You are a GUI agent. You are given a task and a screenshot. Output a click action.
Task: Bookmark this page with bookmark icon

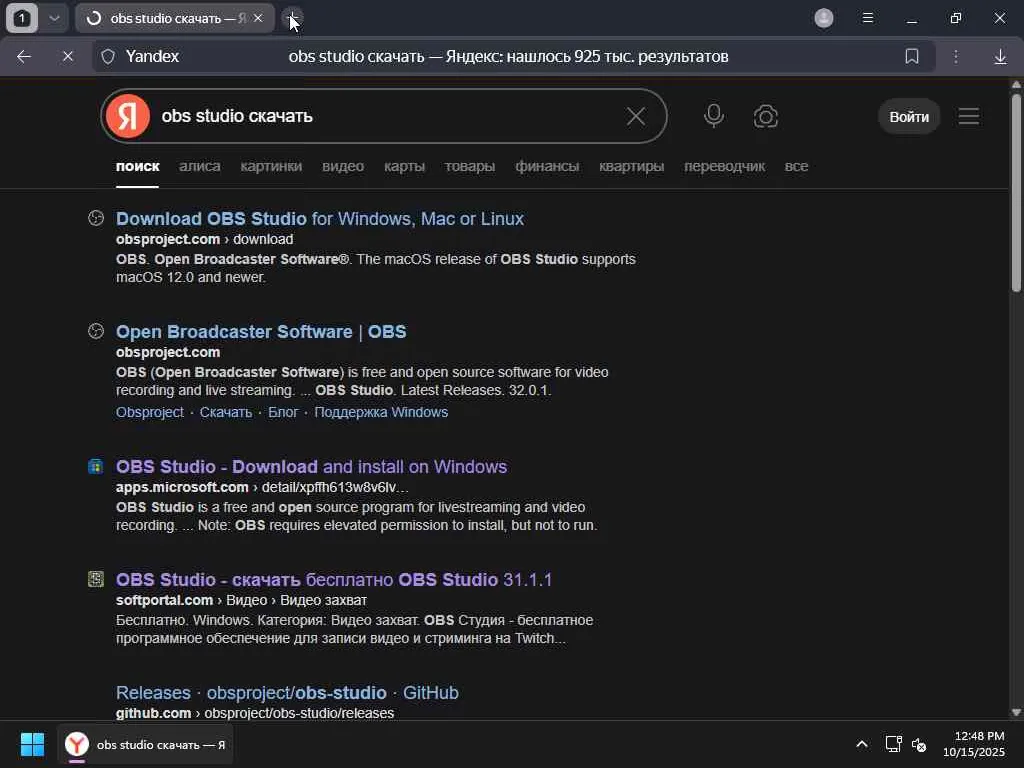click(x=912, y=56)
